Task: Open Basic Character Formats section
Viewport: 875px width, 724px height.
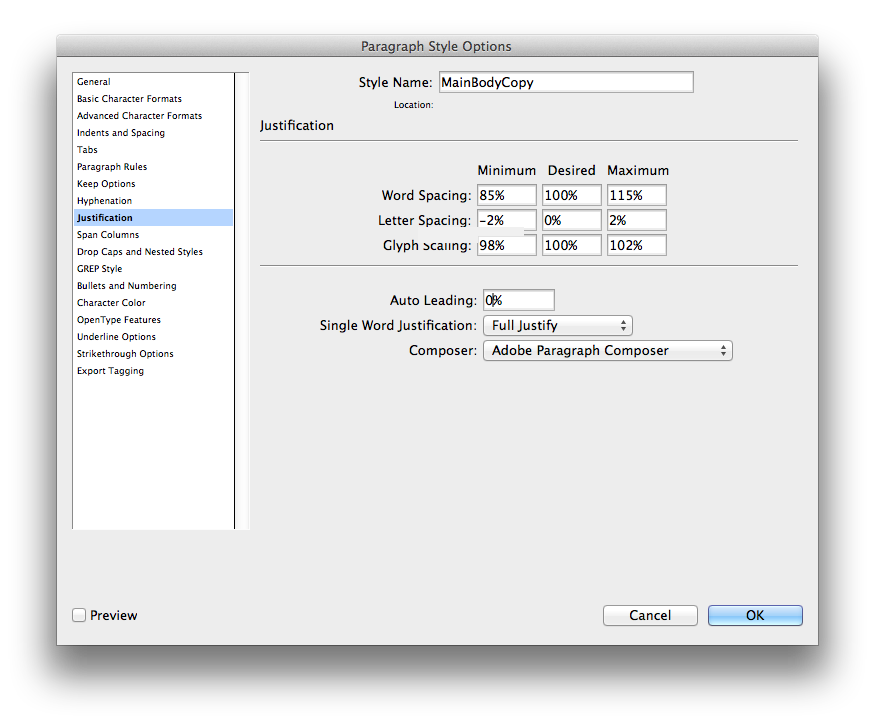Action: pyautogui.click(x=129, y=99)
